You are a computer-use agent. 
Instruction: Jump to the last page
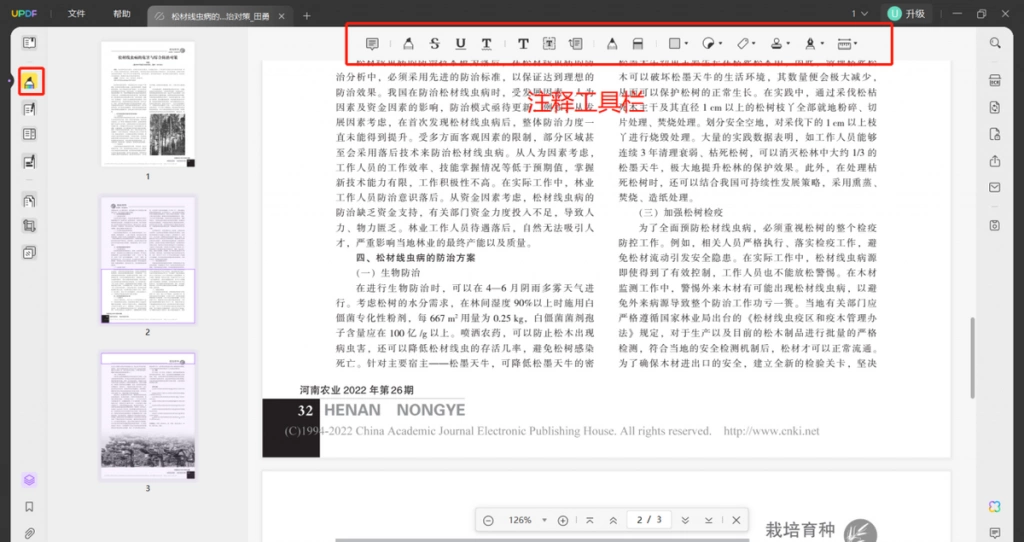709,520
